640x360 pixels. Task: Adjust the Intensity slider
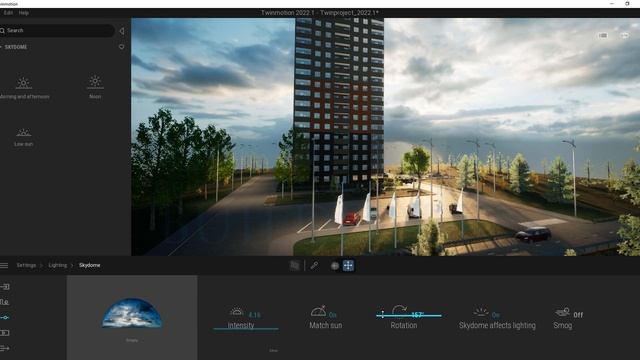pyautogui.click(x=246, y=329)
